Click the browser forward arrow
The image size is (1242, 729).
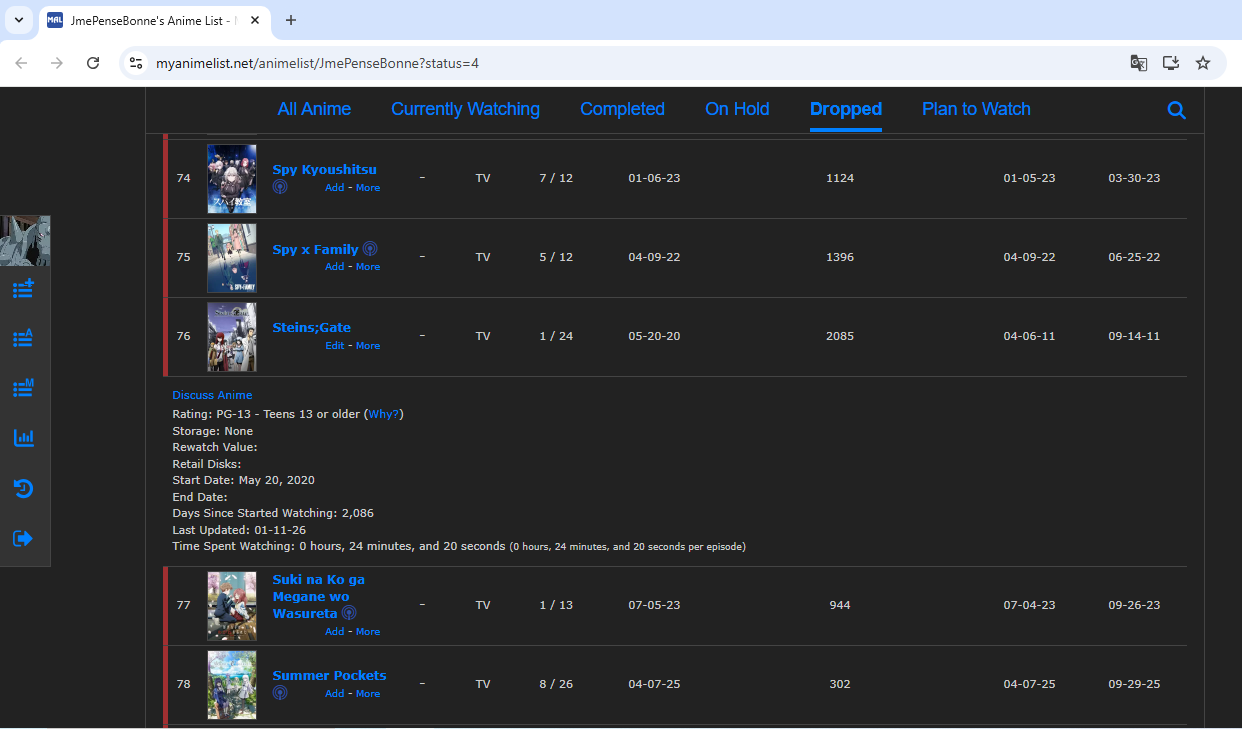click(57, 63)
